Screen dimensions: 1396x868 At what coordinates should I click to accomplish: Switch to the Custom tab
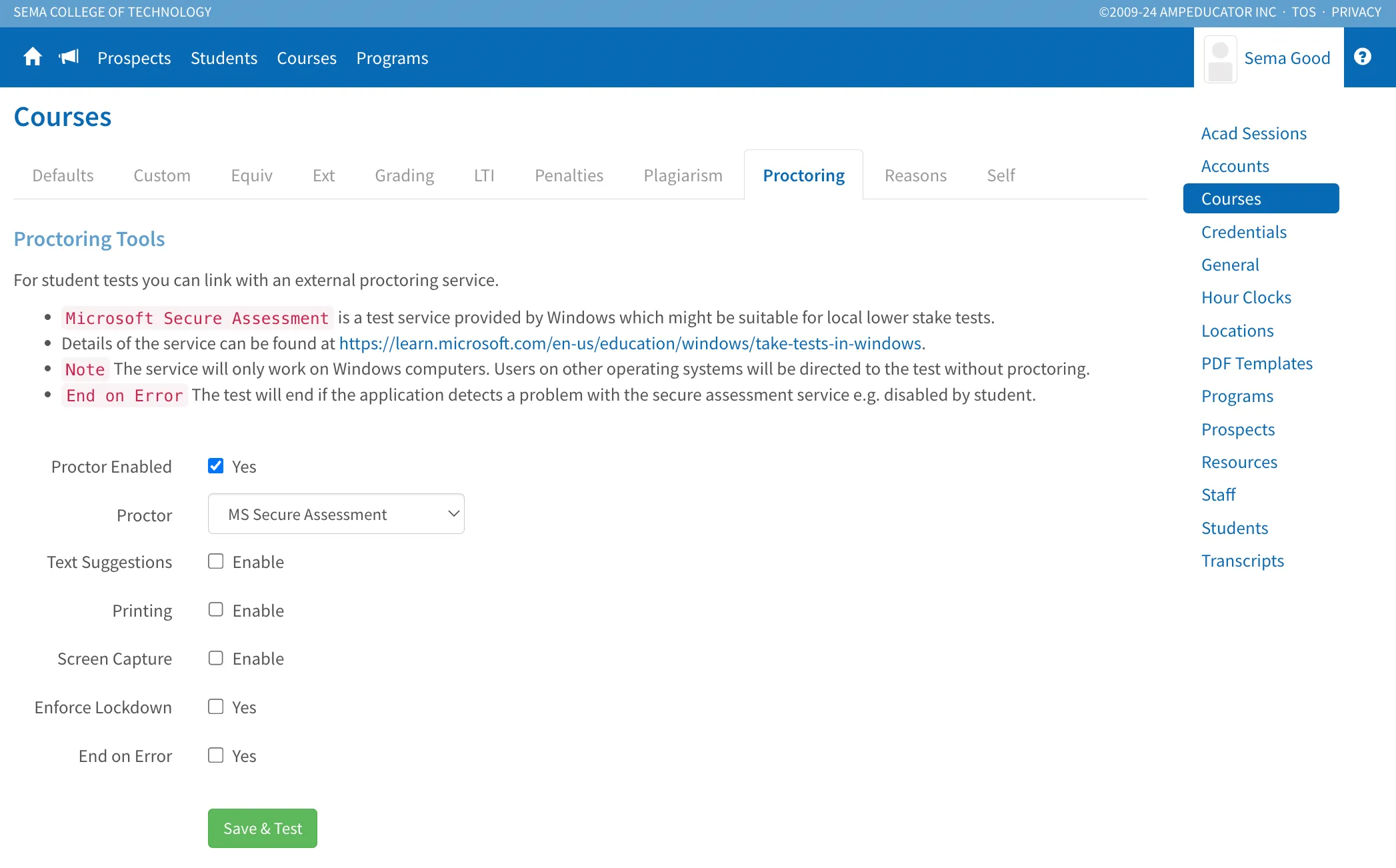click(162, 175)
